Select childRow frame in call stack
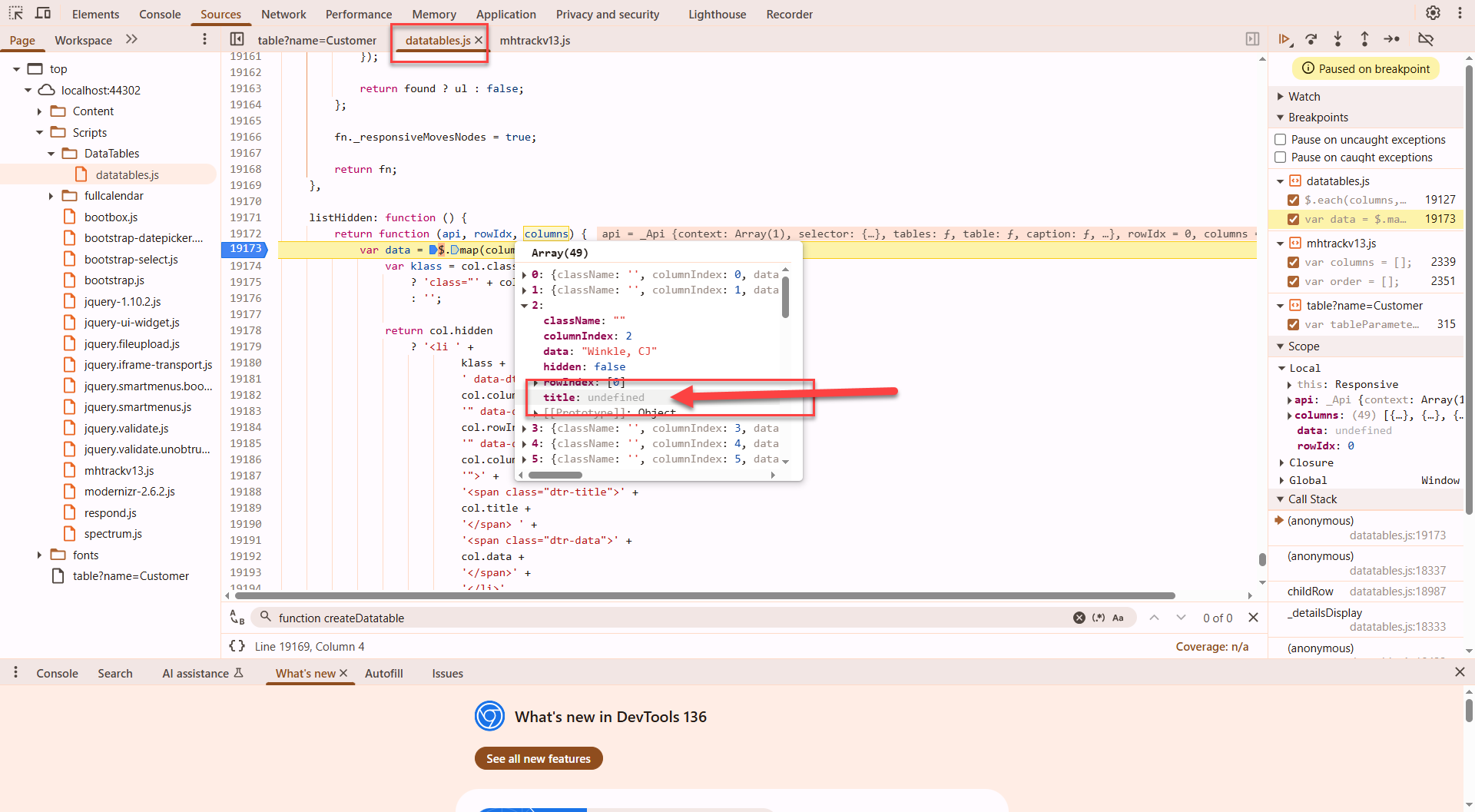This screenshot has height=812, width=1475. (x=1367, y=592)
